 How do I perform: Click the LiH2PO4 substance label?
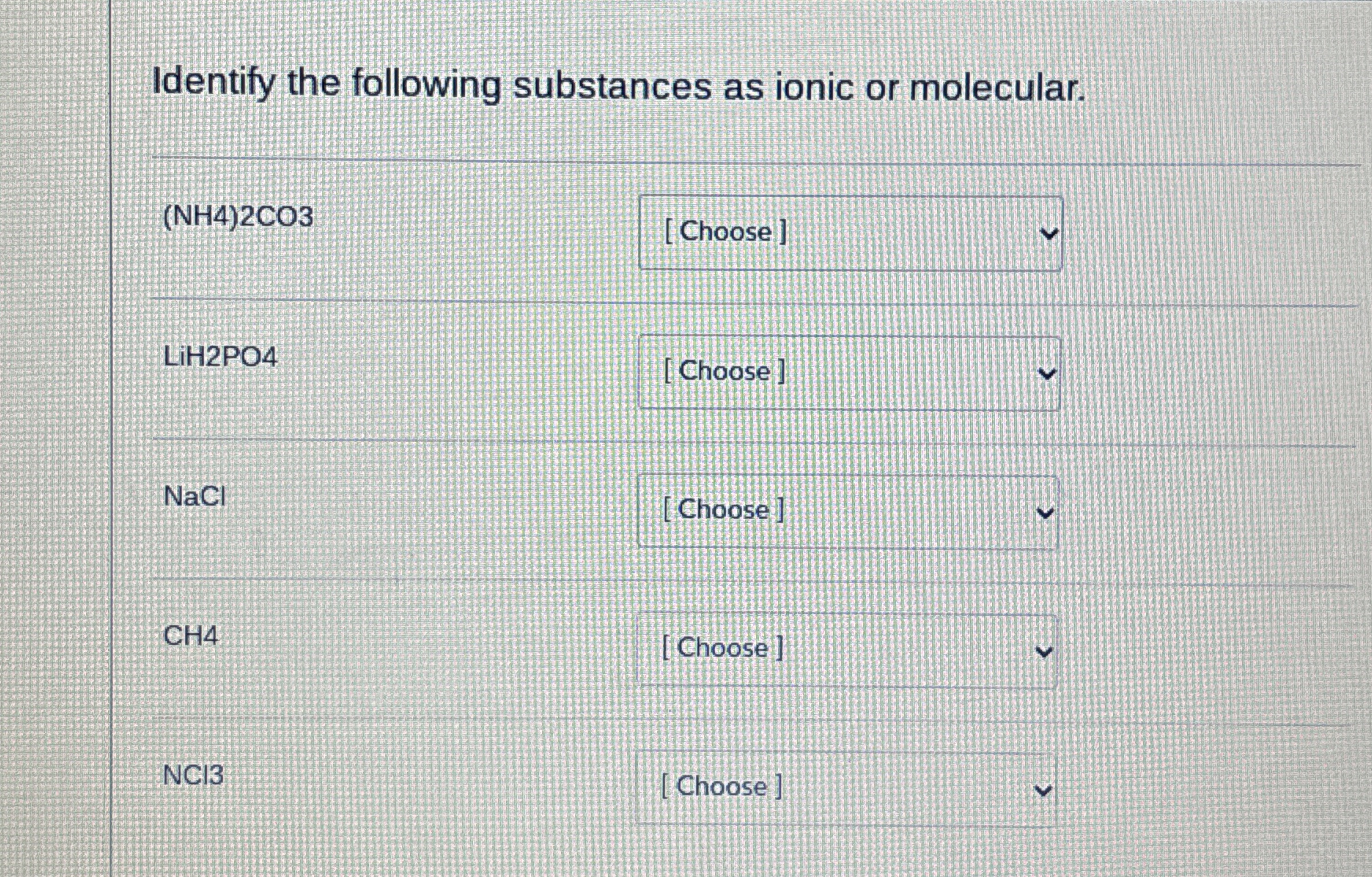point(219,356)
